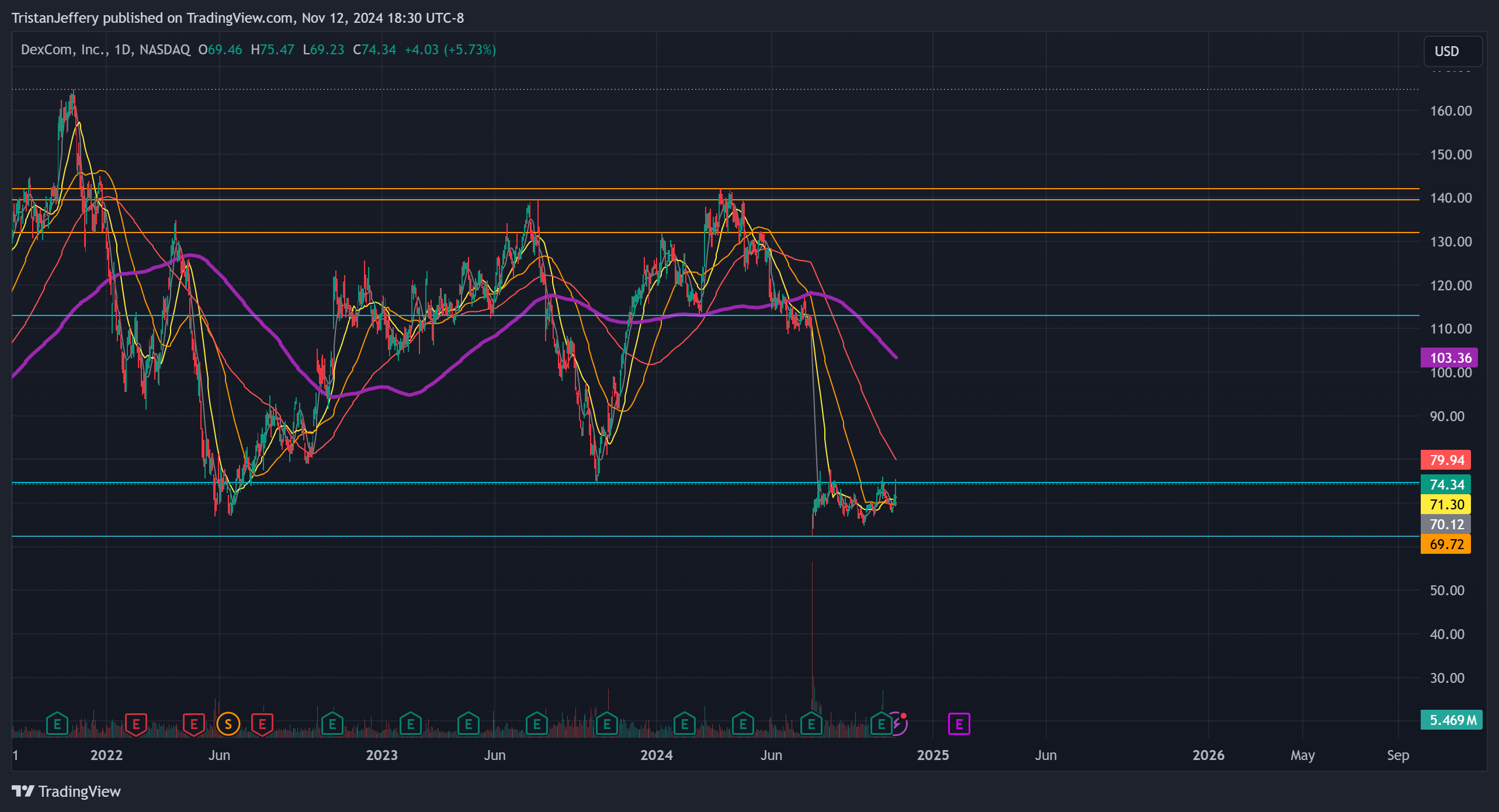Click the 30.00 price axis label
The width and height of the screenshot is (1499, 812).
[1447, 678]
